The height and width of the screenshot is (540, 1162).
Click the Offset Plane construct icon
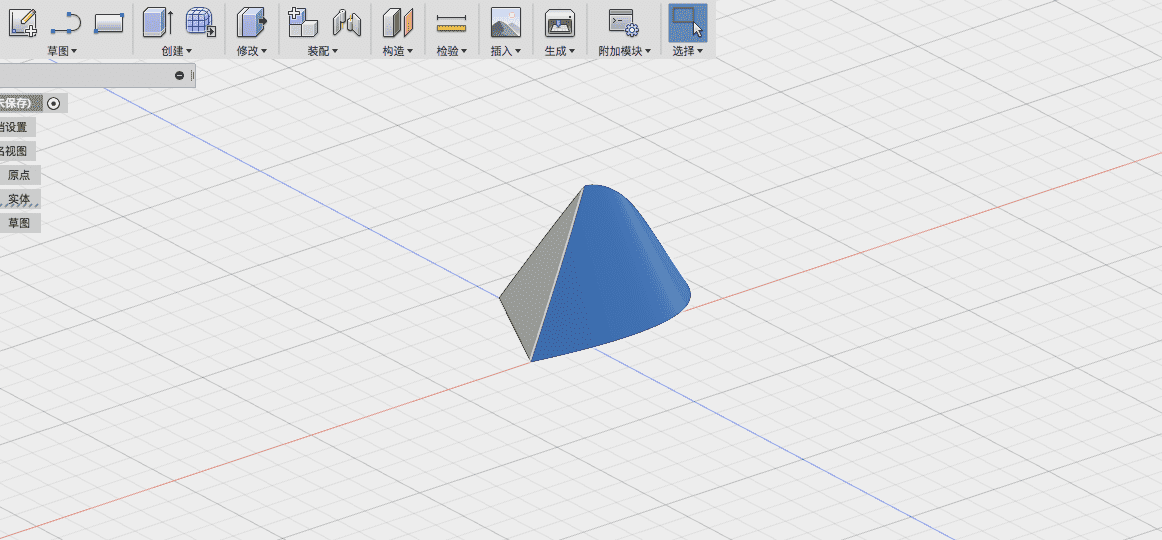click(x=397, y=22)
